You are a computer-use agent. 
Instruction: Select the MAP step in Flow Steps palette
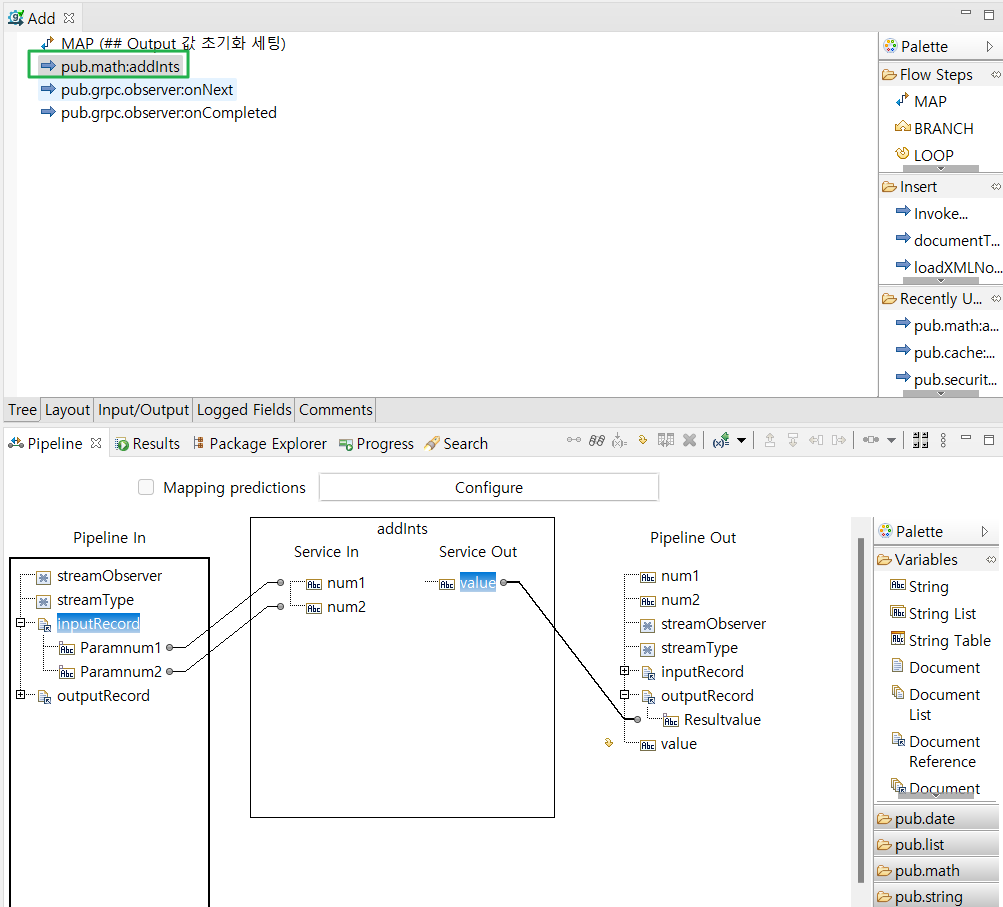point(929,101)
